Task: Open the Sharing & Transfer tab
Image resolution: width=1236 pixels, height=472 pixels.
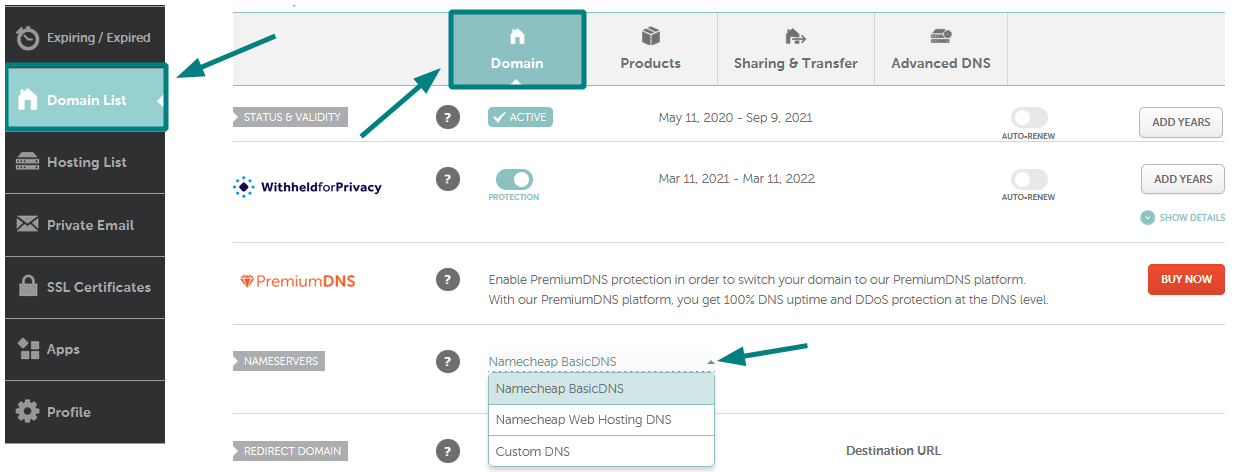Action: (x=795, y=49)
